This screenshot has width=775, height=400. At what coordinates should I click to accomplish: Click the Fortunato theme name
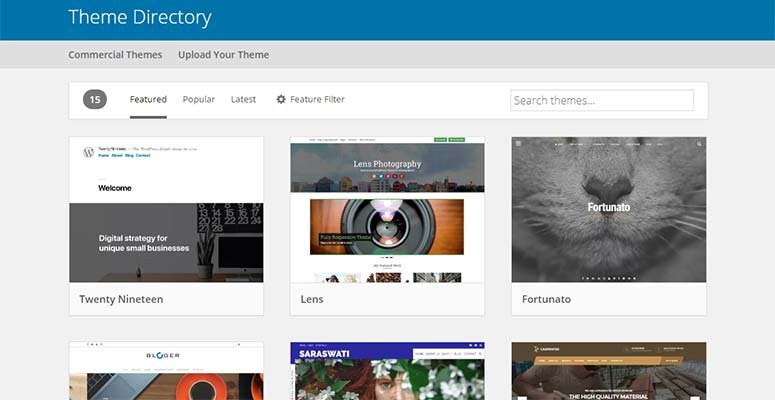click(546, 299)
